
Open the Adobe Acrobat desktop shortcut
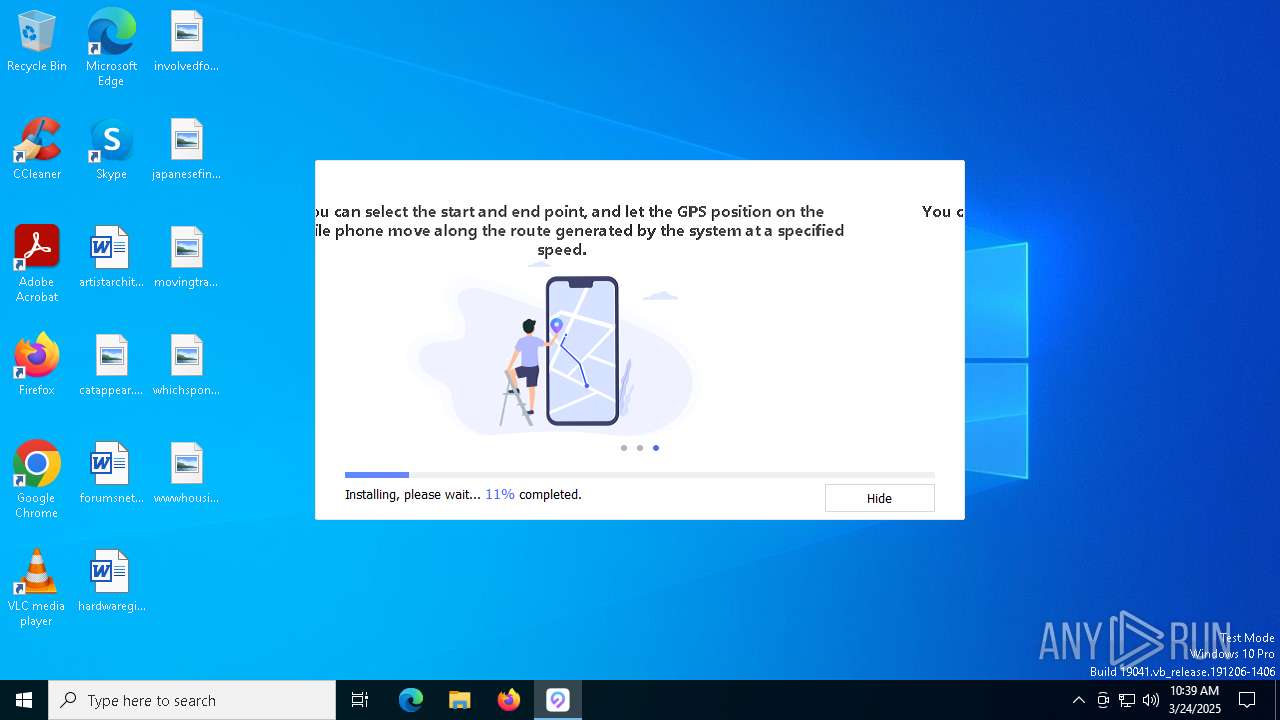tap(37, 264)
